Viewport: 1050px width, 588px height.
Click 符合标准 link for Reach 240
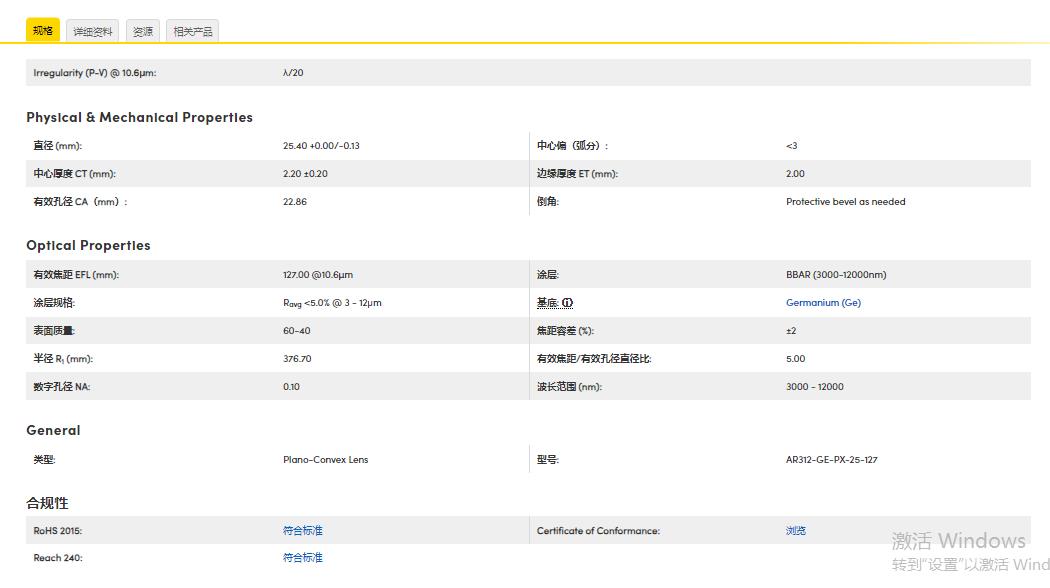[x=303, y=558]
